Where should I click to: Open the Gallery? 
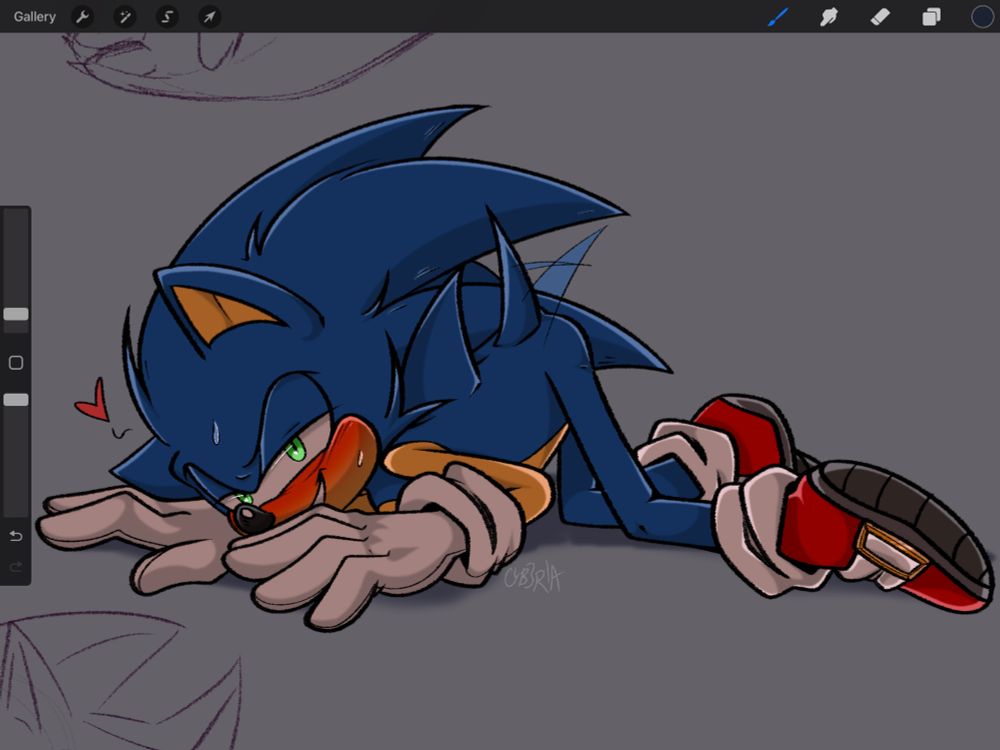click(x=34, y=17)
